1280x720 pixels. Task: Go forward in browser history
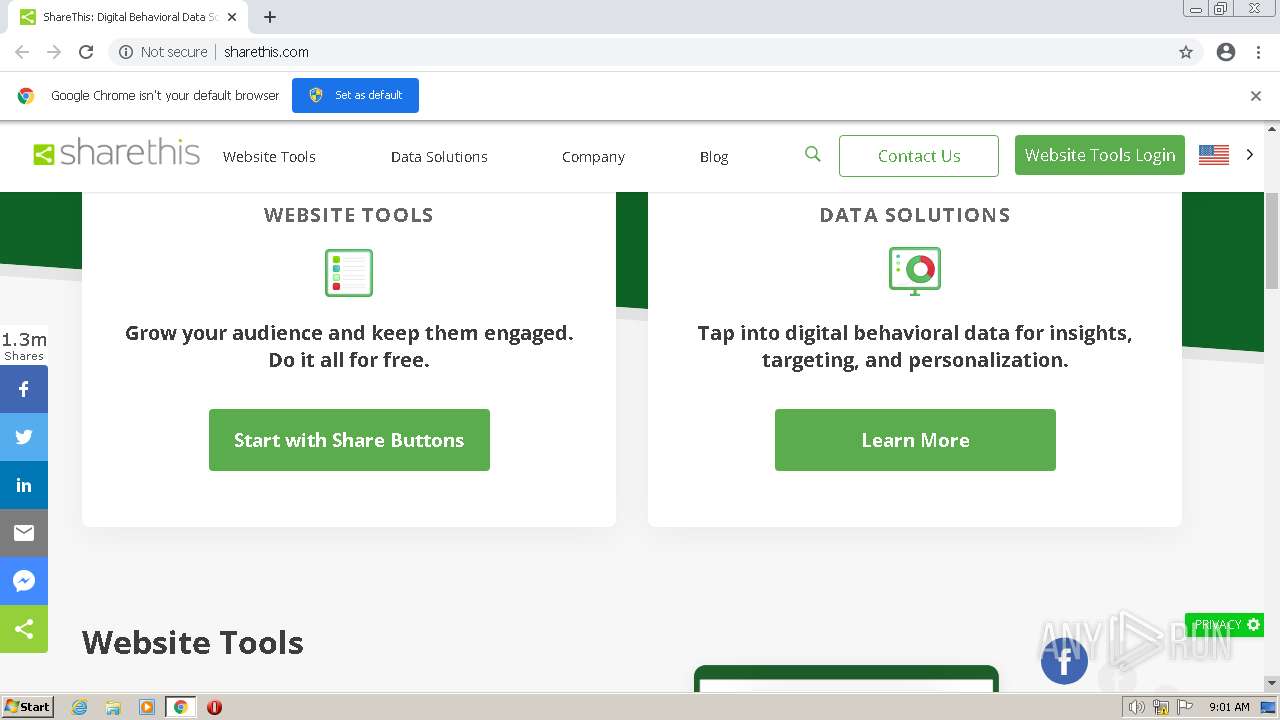tap(54, 52)
